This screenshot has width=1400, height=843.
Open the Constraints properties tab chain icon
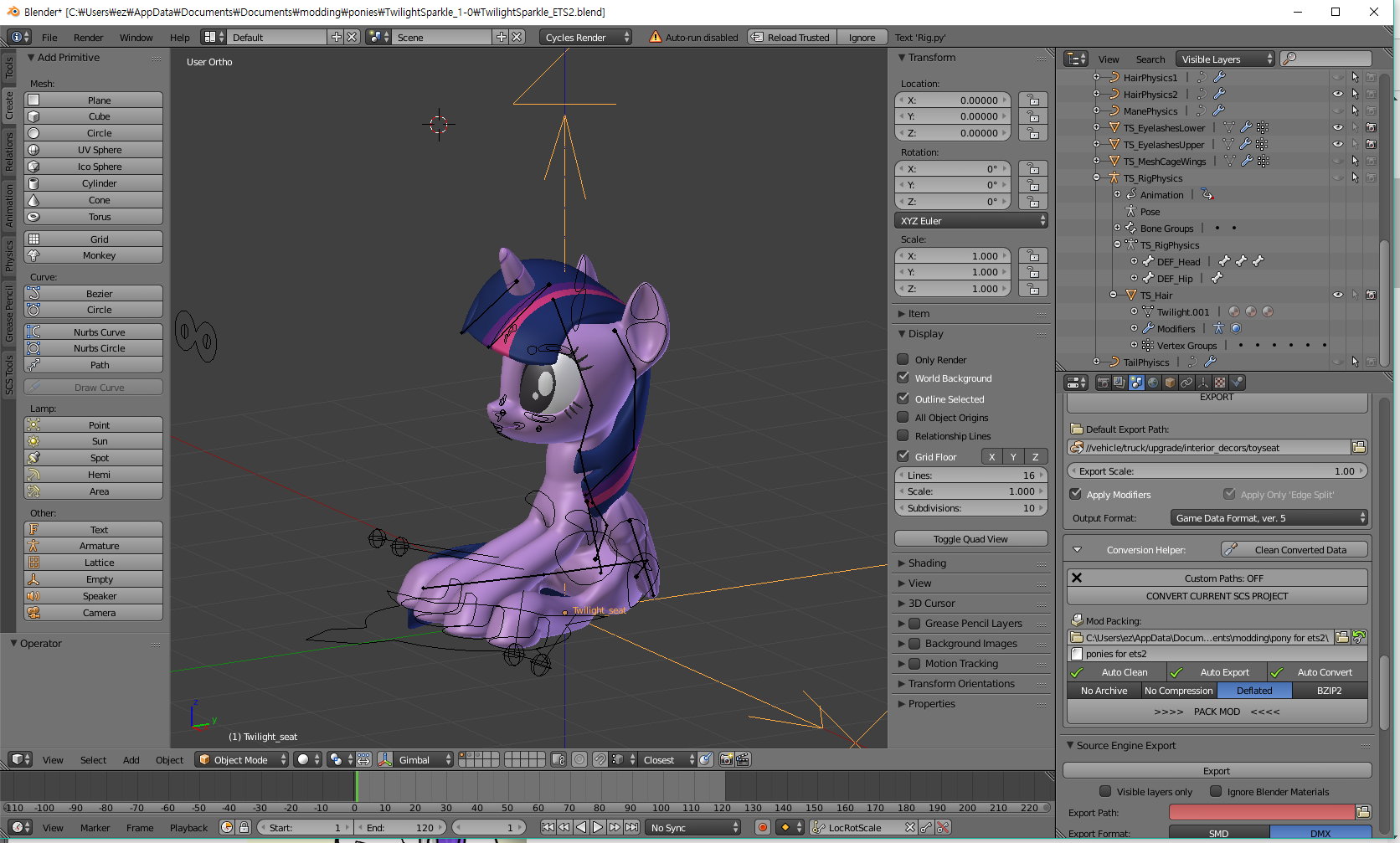pyautogui.click(x=1186, y=383)
